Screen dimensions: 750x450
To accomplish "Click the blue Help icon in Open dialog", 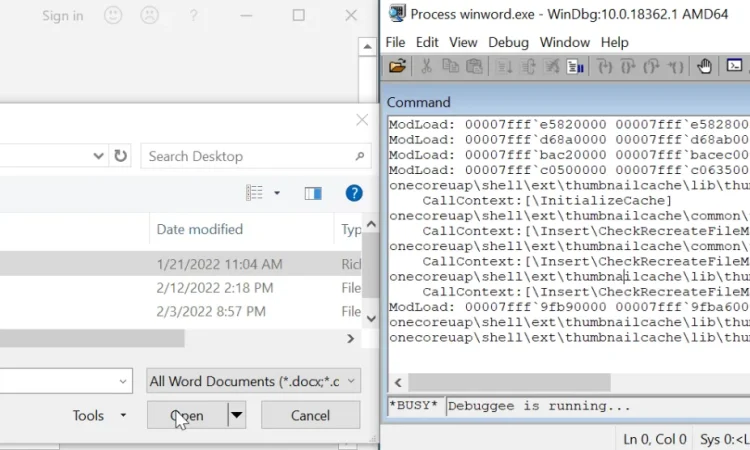I will point(354,193).
